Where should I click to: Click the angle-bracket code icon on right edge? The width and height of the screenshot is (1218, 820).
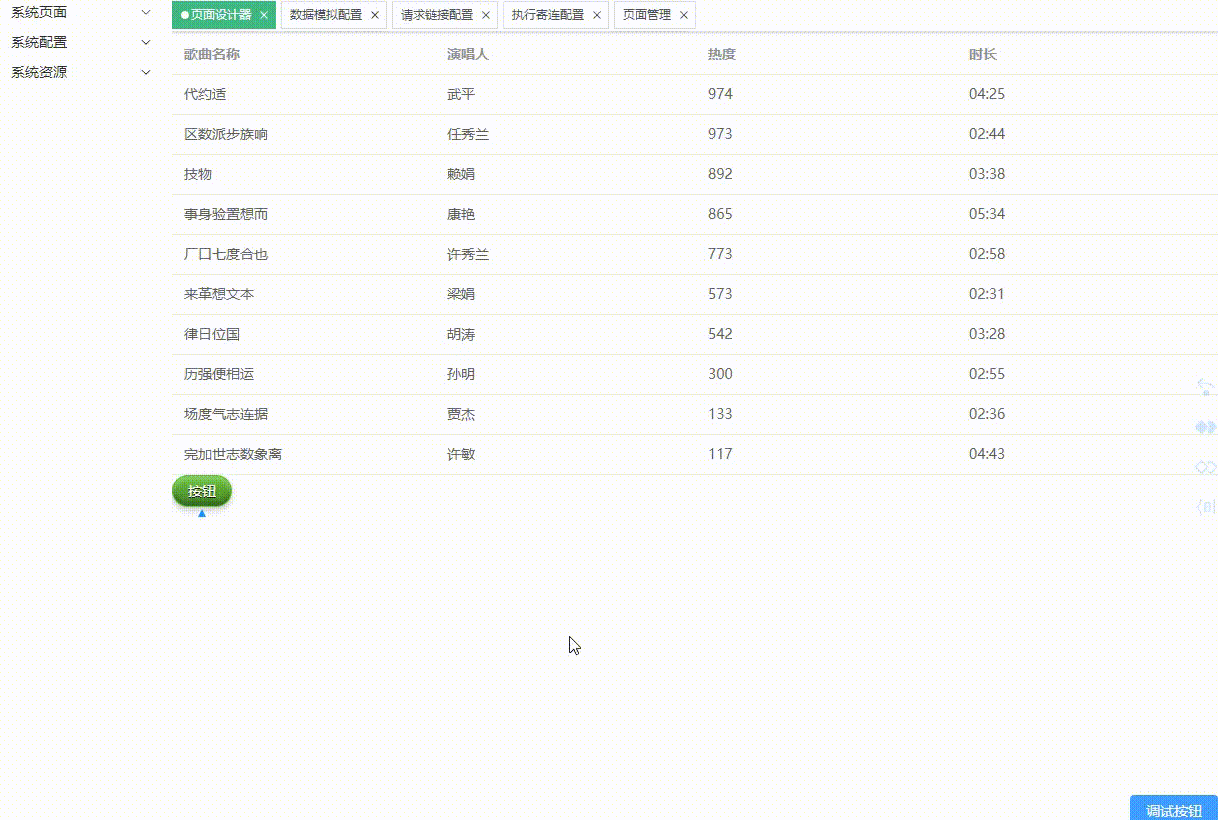(x=1205, y=507)
